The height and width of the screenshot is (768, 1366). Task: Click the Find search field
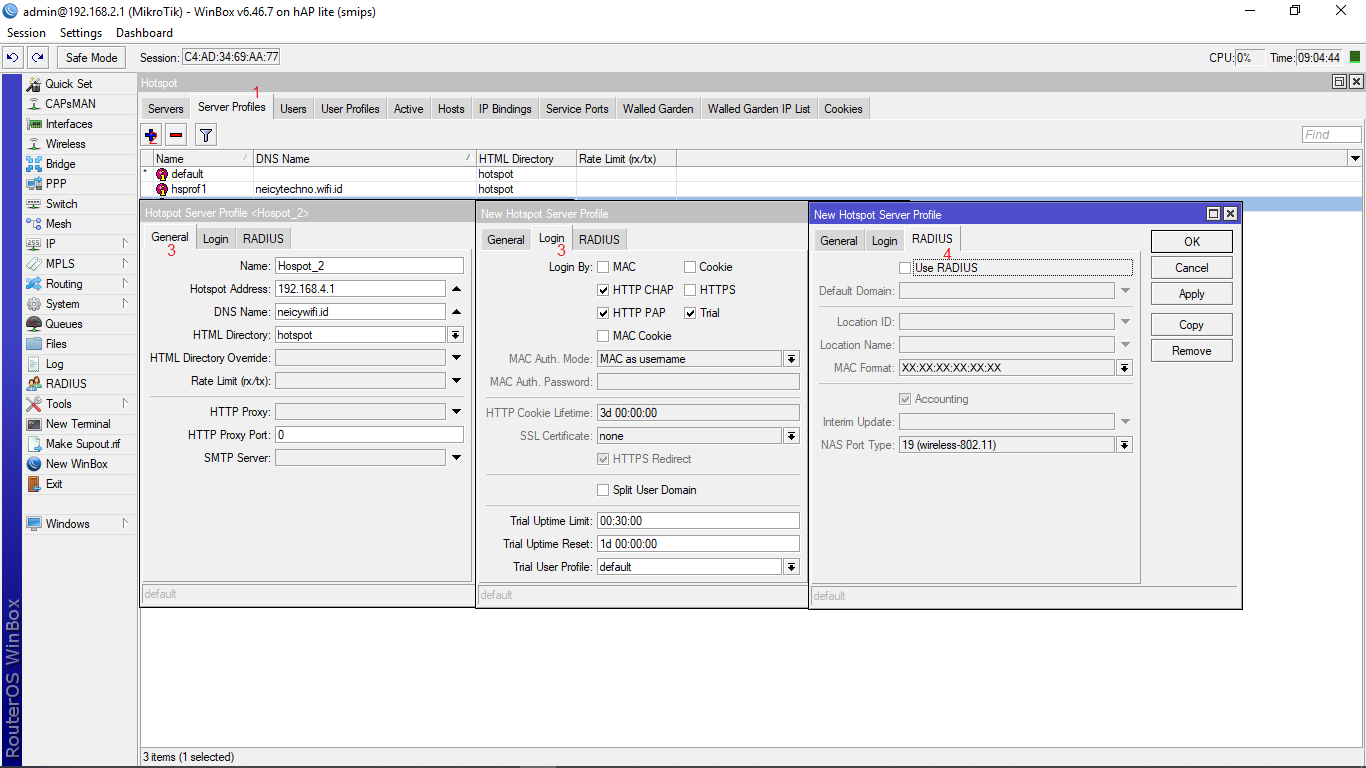pyautogui.click(x=1331, y=135)
